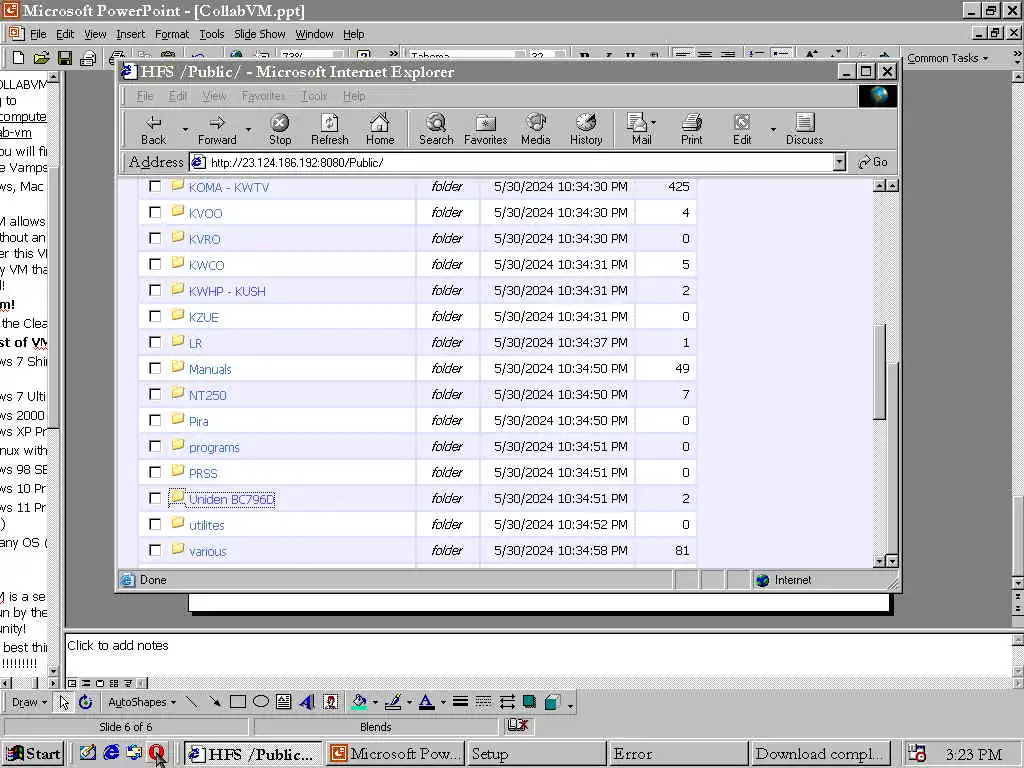Refresh the HFS Public page
Image resolution: width=1024 pixels, height=768 pixels.
pos(330,129)
